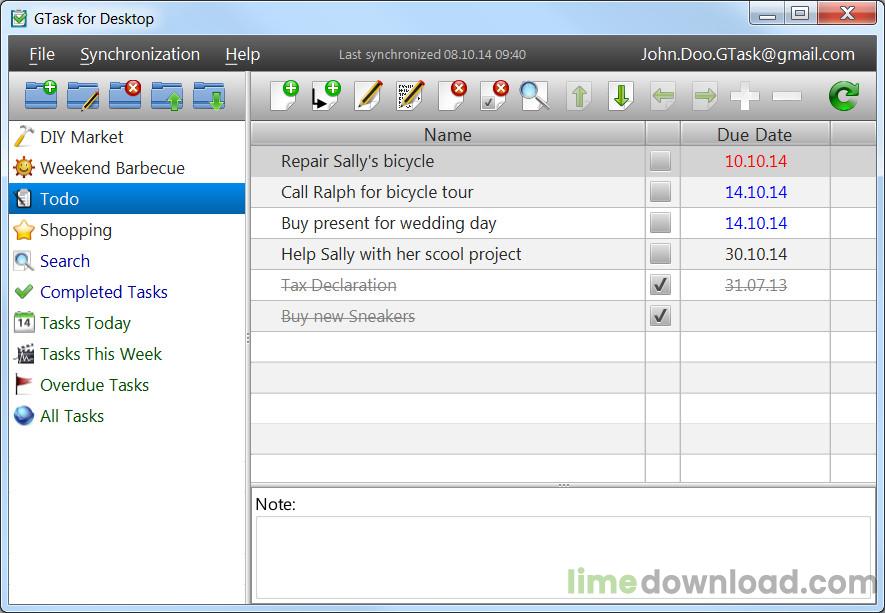Clear completed tasks icon with checkmark

(494, 95)
